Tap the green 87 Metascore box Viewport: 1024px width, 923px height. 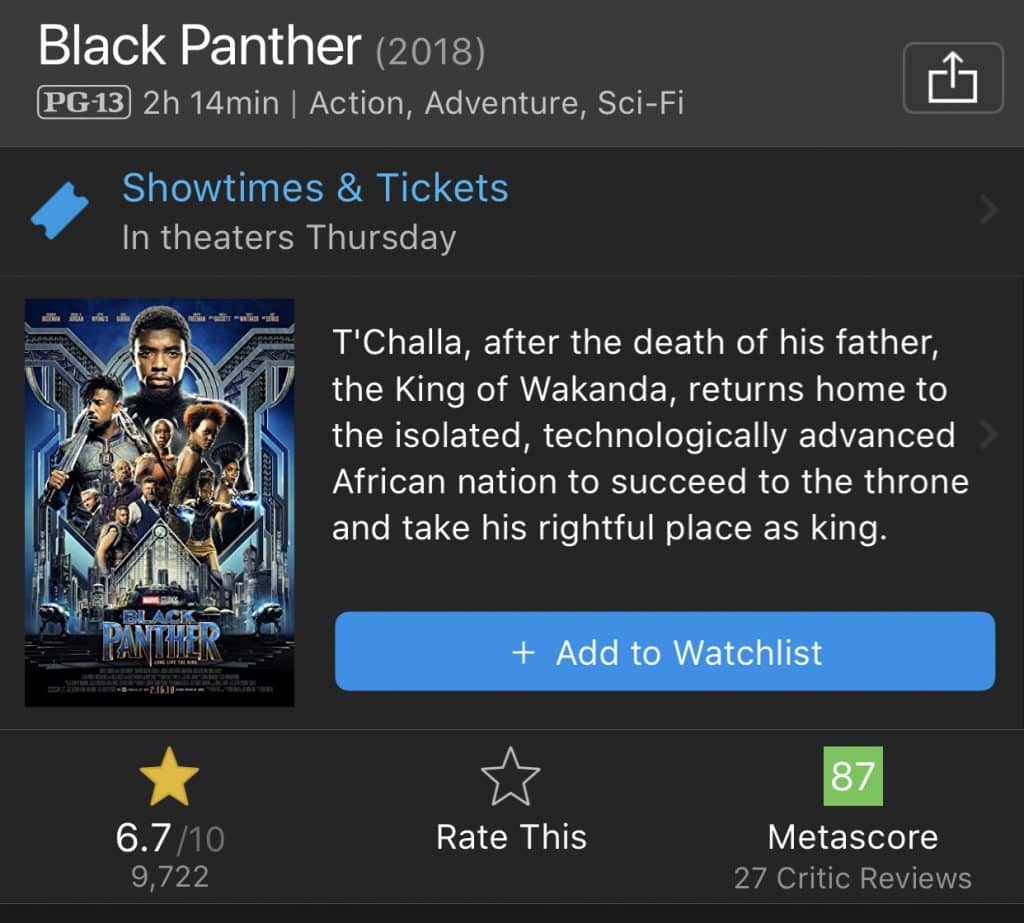852,775
